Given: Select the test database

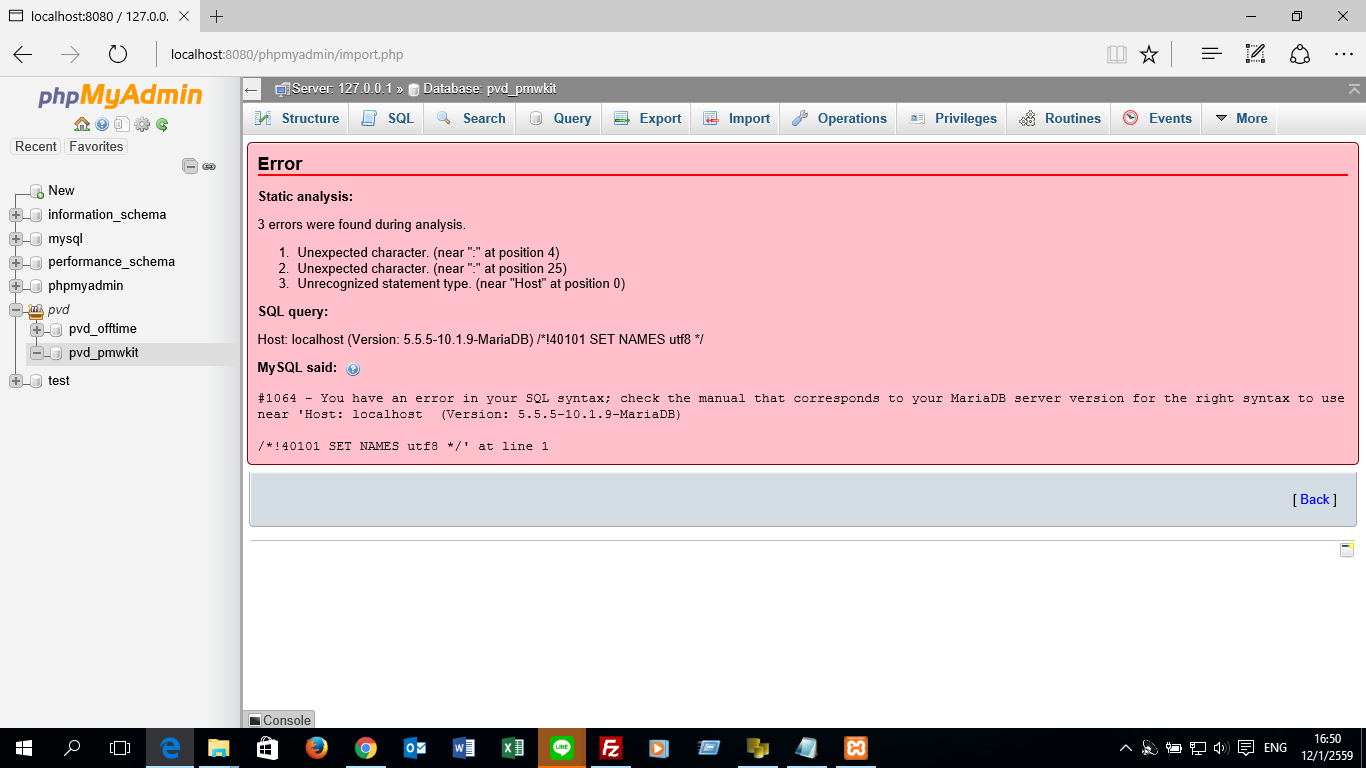Looking at the screenshot, I should 59,381.
